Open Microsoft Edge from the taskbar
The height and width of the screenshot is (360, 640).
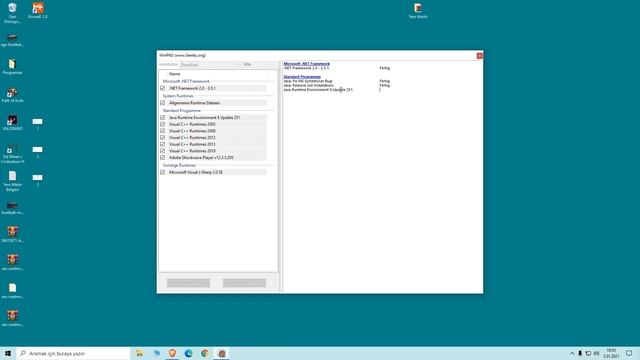(x=189, y=353)
